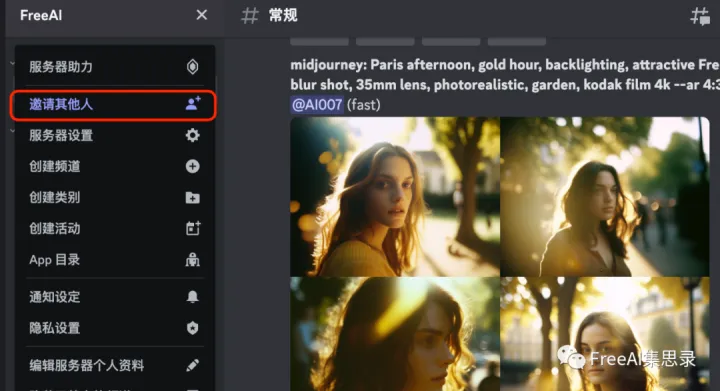Open 服务器设置 server settings
This screenshot has height=391, width=720.
(x=114, y=135)
